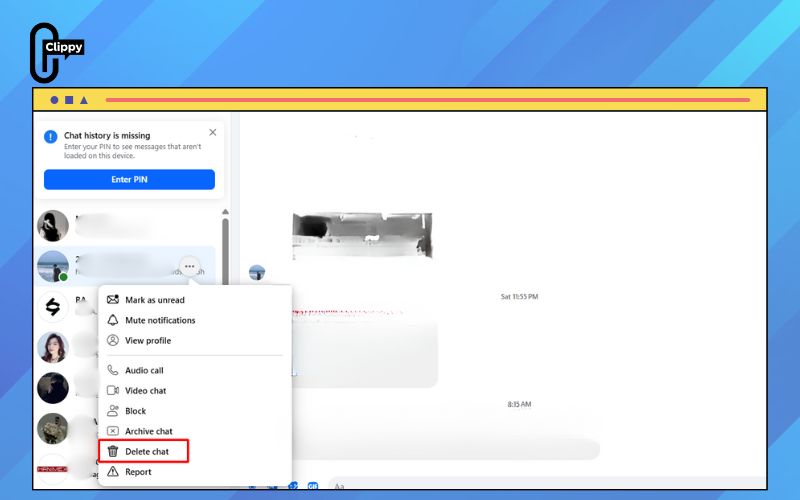This screenshot has width=800, height=500.
Task: Dismiss the Chat history is missing notice
Action: [x=213, y=133]
